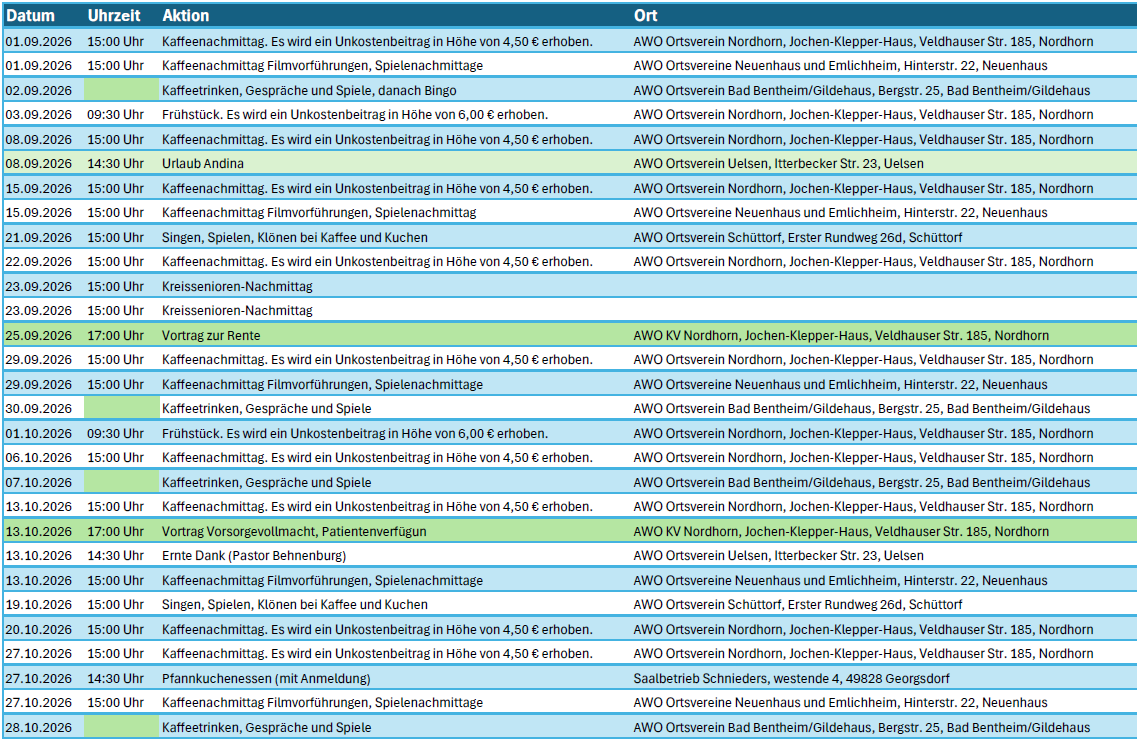Click the Frühstück action on 01.10.2026

click(355, 433)
